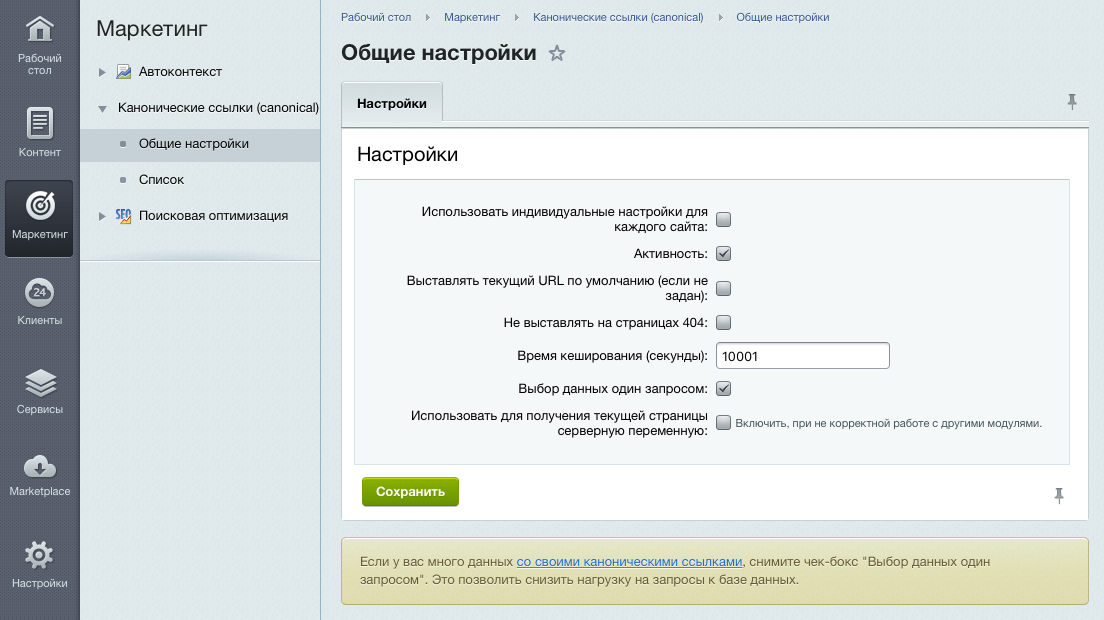Add Общие настройки to favorites via star icon
The height and width of the screenshot is (620, 1104).
[x=557, y=54]
